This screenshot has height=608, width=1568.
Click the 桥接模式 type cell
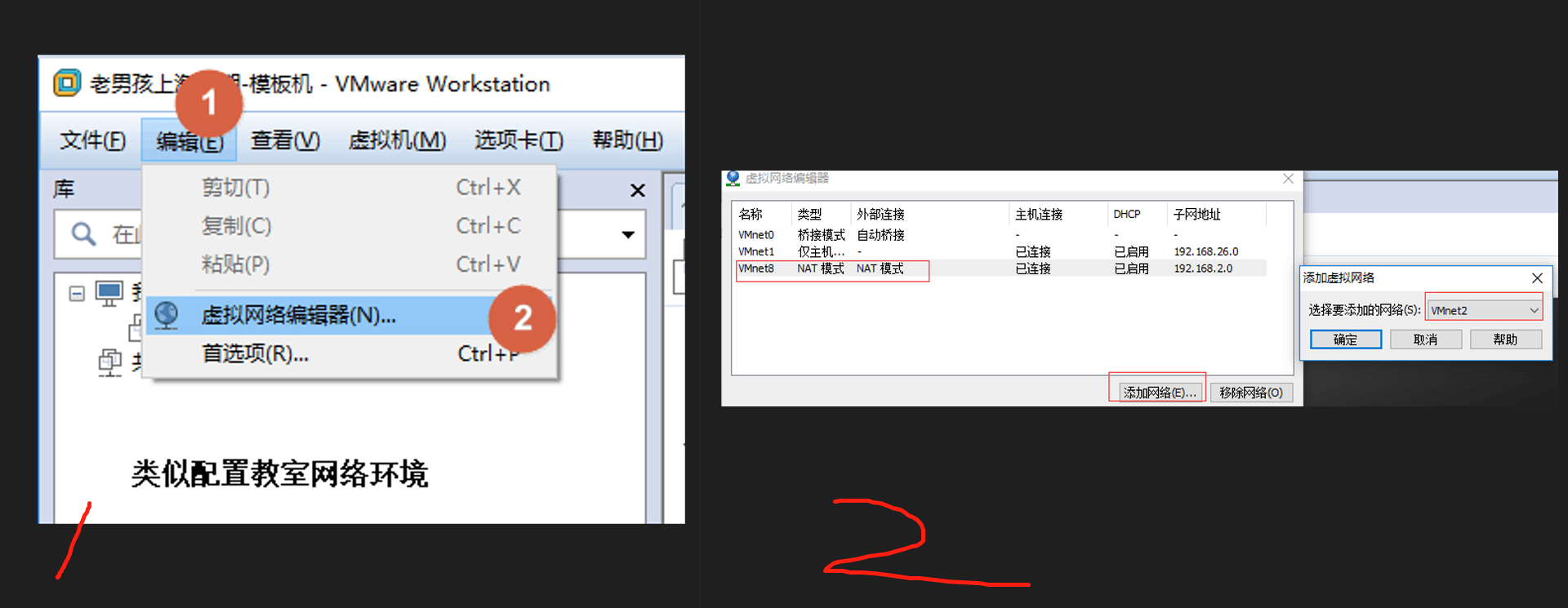[x=821, y=235]
